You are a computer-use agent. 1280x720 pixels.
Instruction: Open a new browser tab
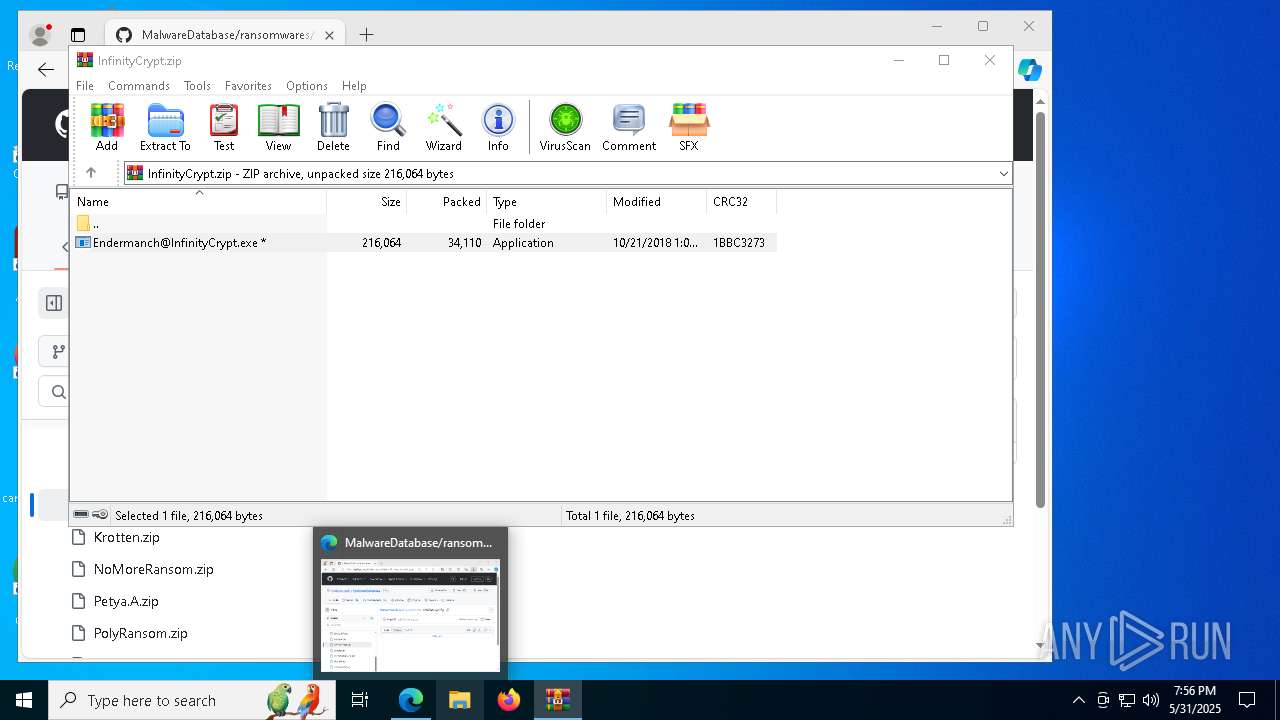[x=366, y=35]
